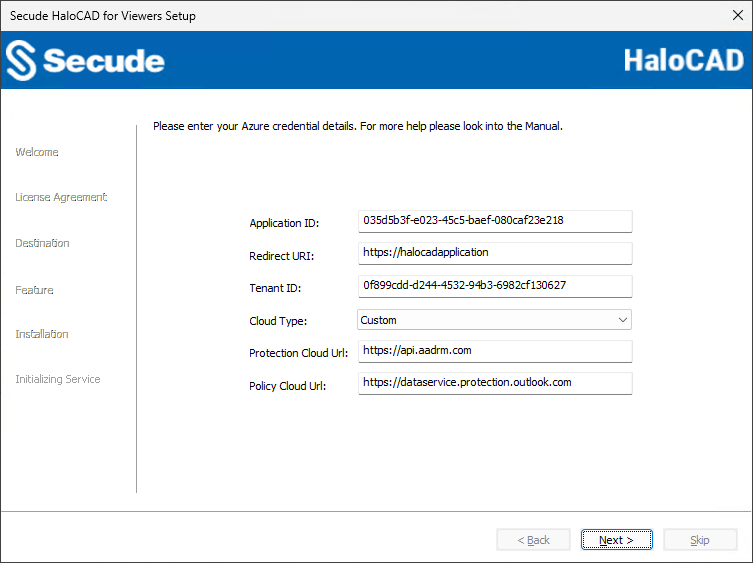Click the setup window title text
This screenshot has width=753, height=563.
pos(103,16)
